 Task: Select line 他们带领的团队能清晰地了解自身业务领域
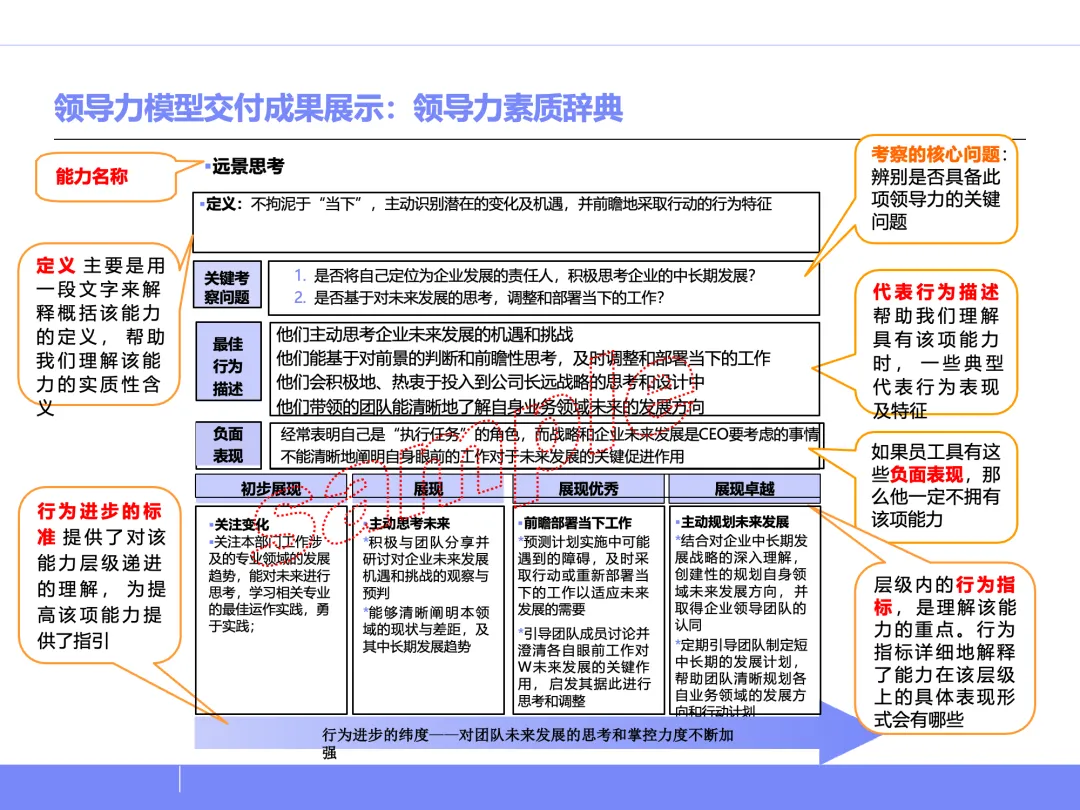pyautogui.click(x=490, y=406)
